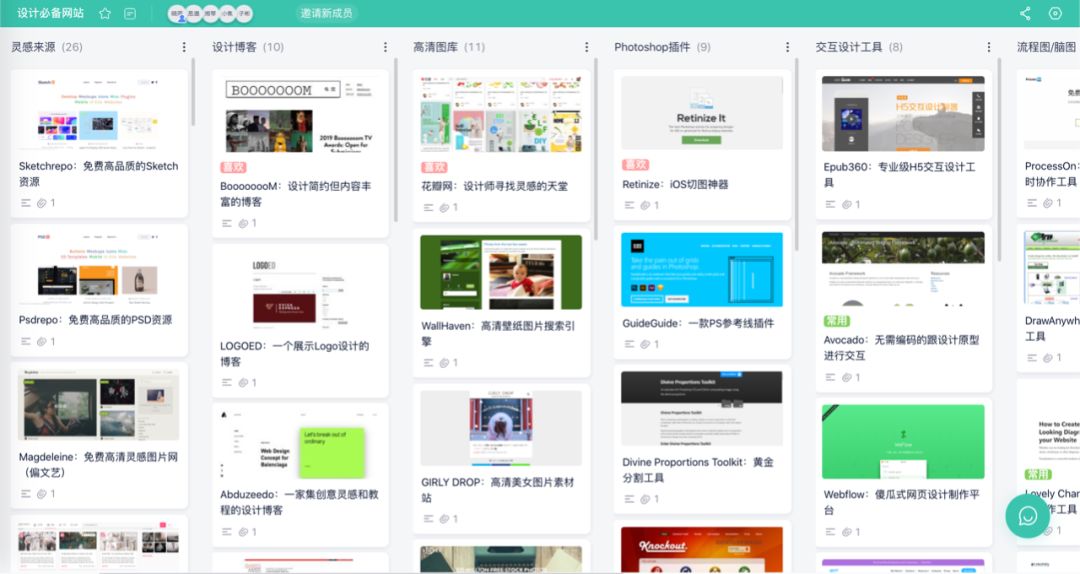Screen dimensions: 1080x574
Task: Star the 设计必备网站 board
Action: tap(105, 13)
